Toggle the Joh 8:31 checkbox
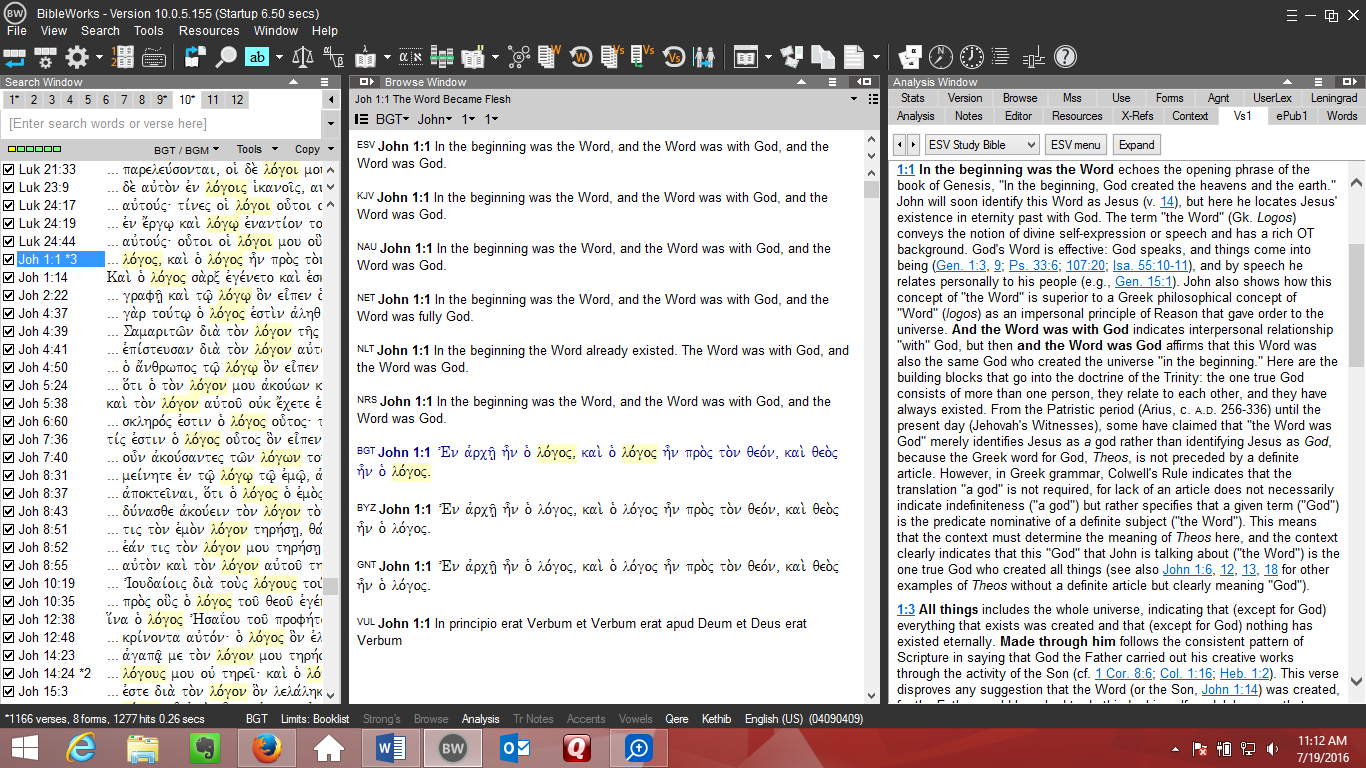This screenshot has width=1366, height=768. 9,475
